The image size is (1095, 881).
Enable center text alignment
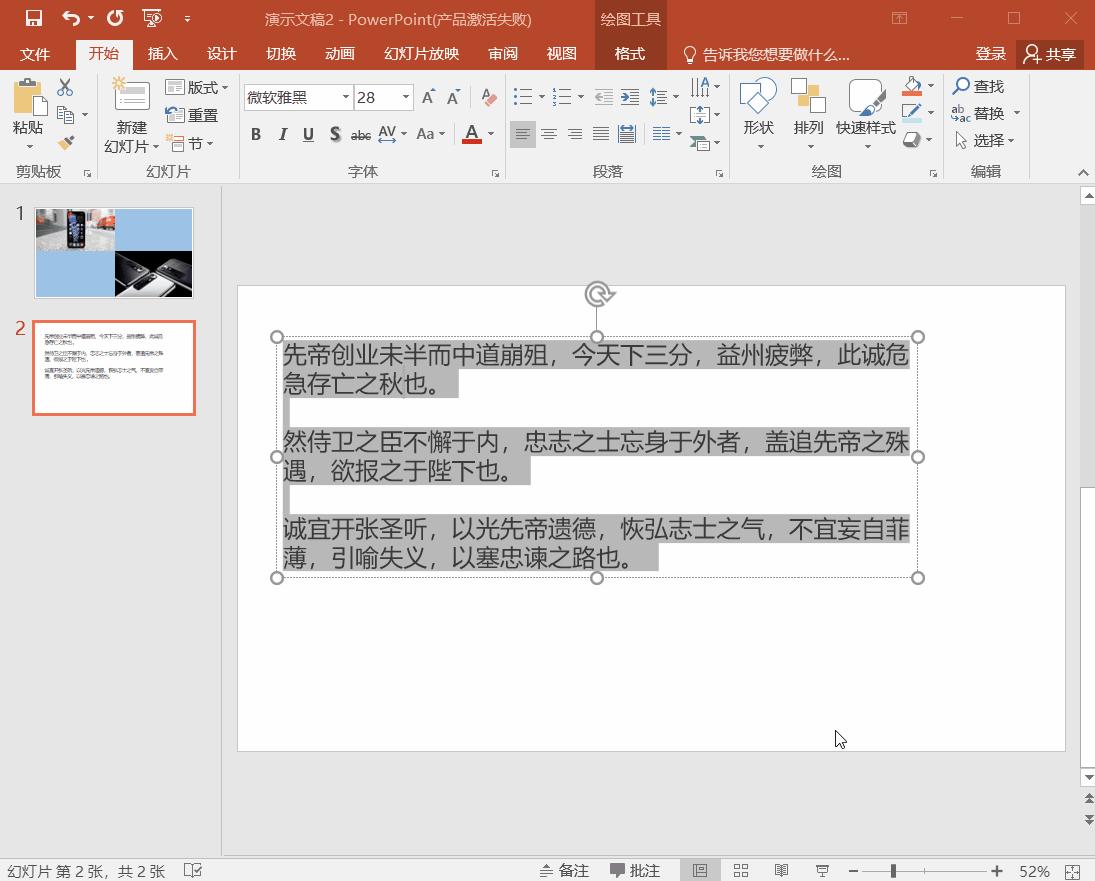pyautogui.click(x=549, y=134)
